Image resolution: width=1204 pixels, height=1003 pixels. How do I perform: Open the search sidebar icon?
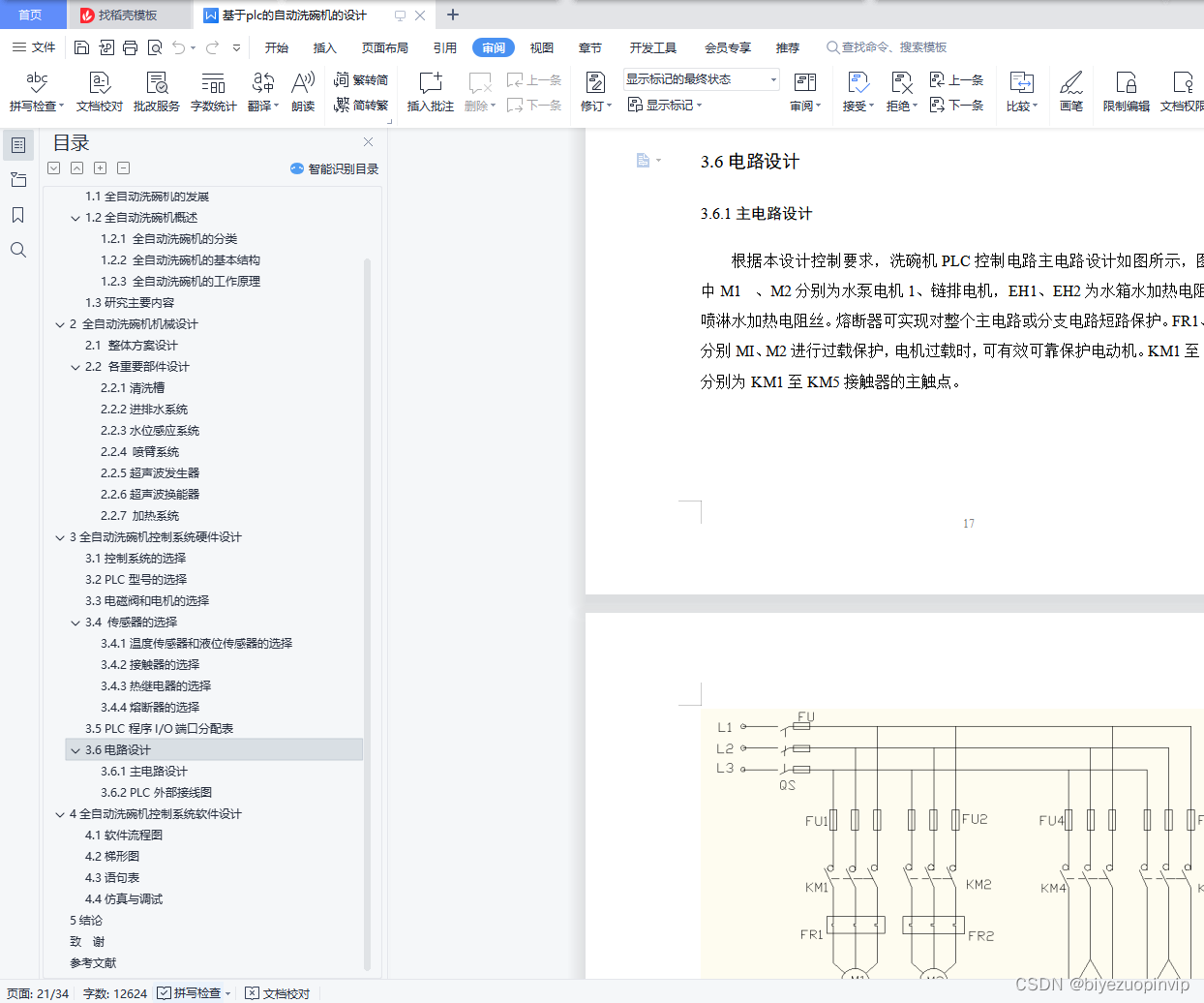click(18, 250)
